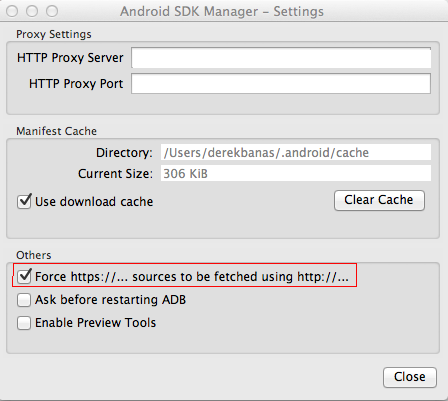Image resolution: width=448 pixels, height=401 pixels.
Task: Click the window close control in title bar
Action: click(12, 11)
